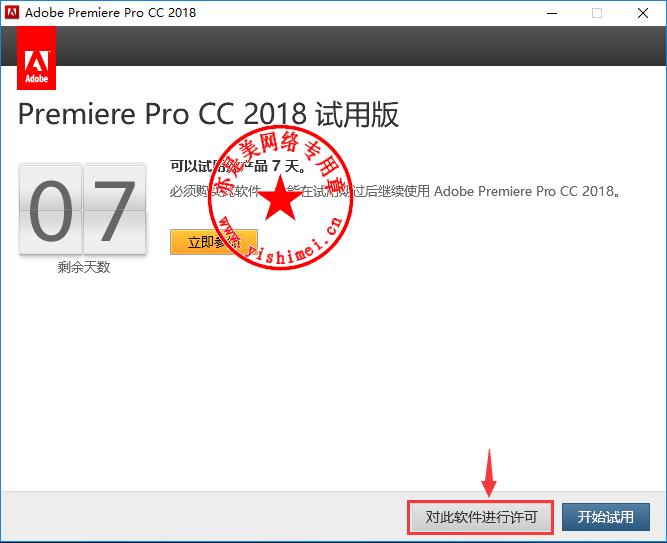Click the yellow 立即购买 buy now button
667x543 pixels.
pyautogui.click(x=214, y=242)
